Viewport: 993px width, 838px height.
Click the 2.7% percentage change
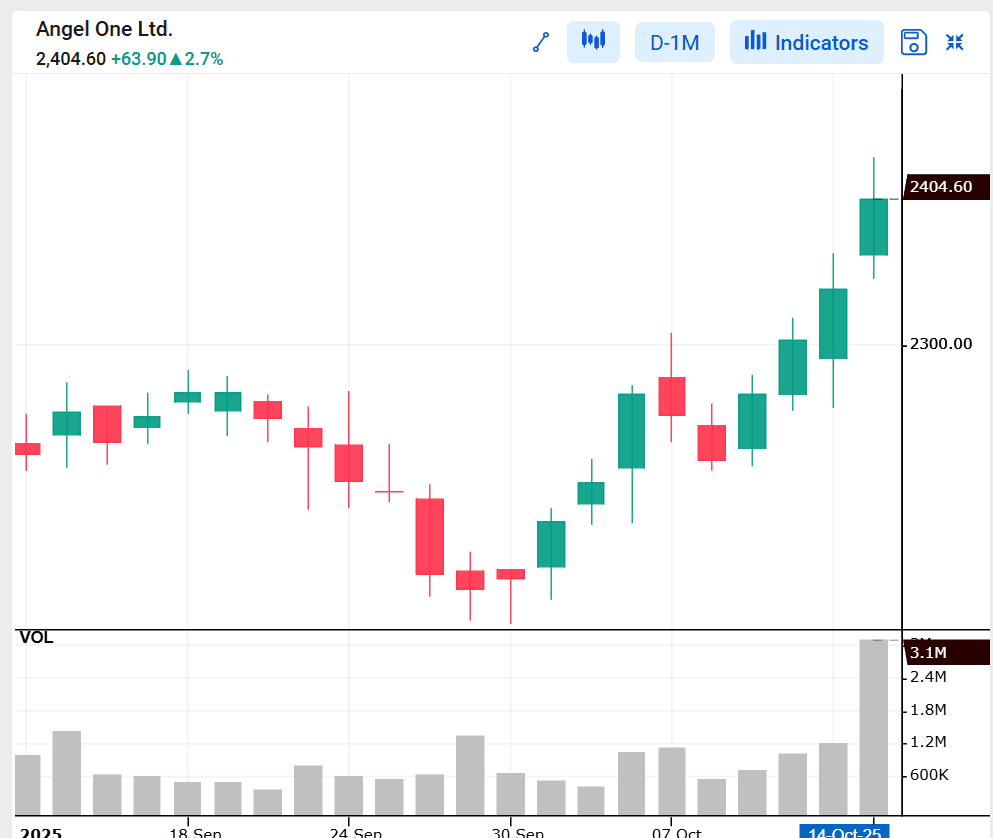pos(204,59)
